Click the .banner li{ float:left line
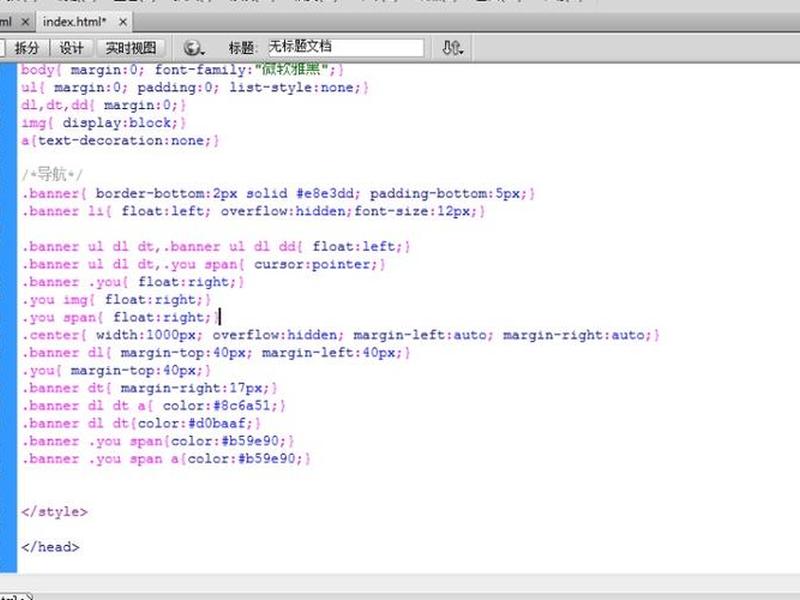Screen dimensions: 800x600 click(x=253, y=211)
